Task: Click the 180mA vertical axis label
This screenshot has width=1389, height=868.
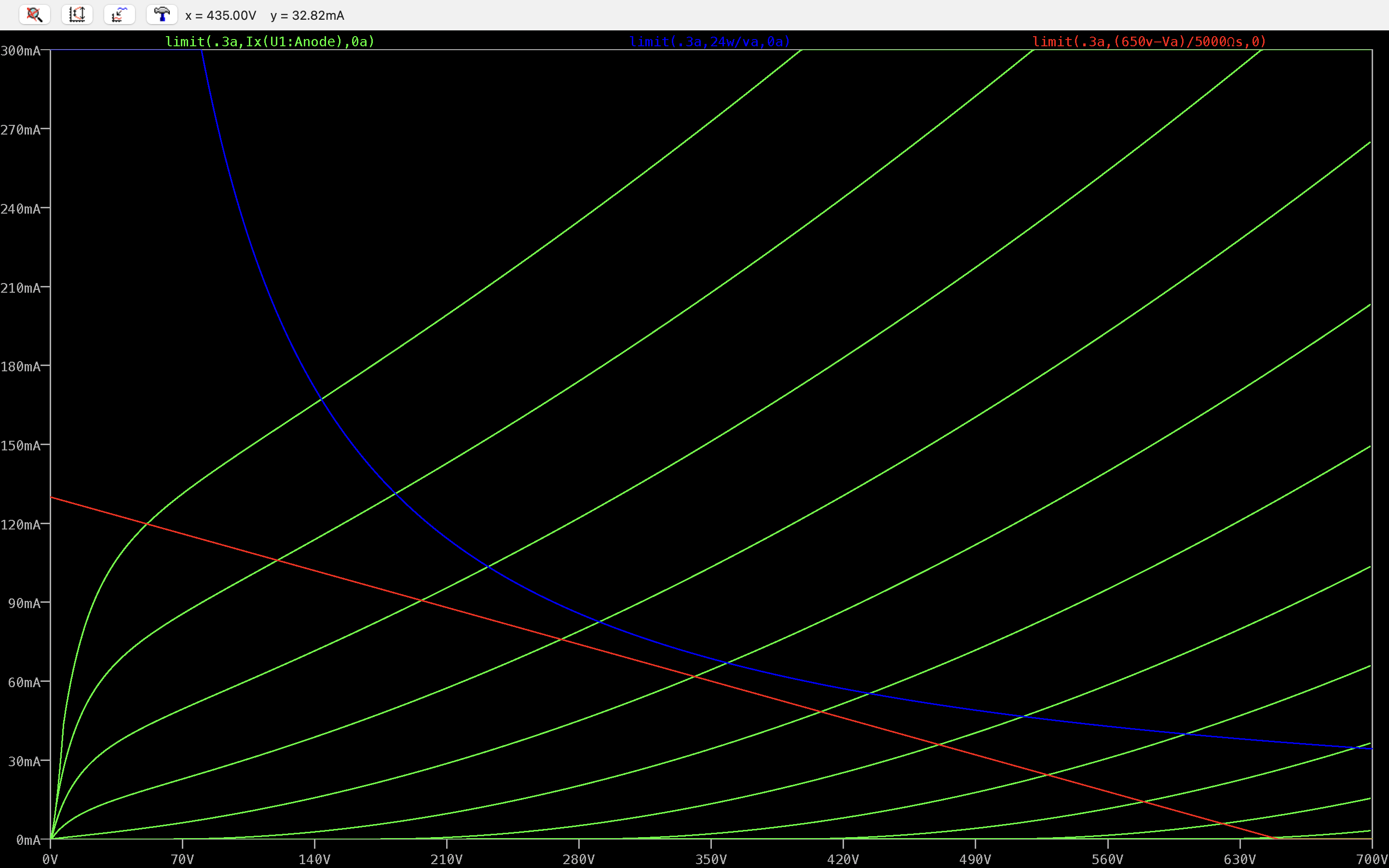Action: tap(21, 366)
